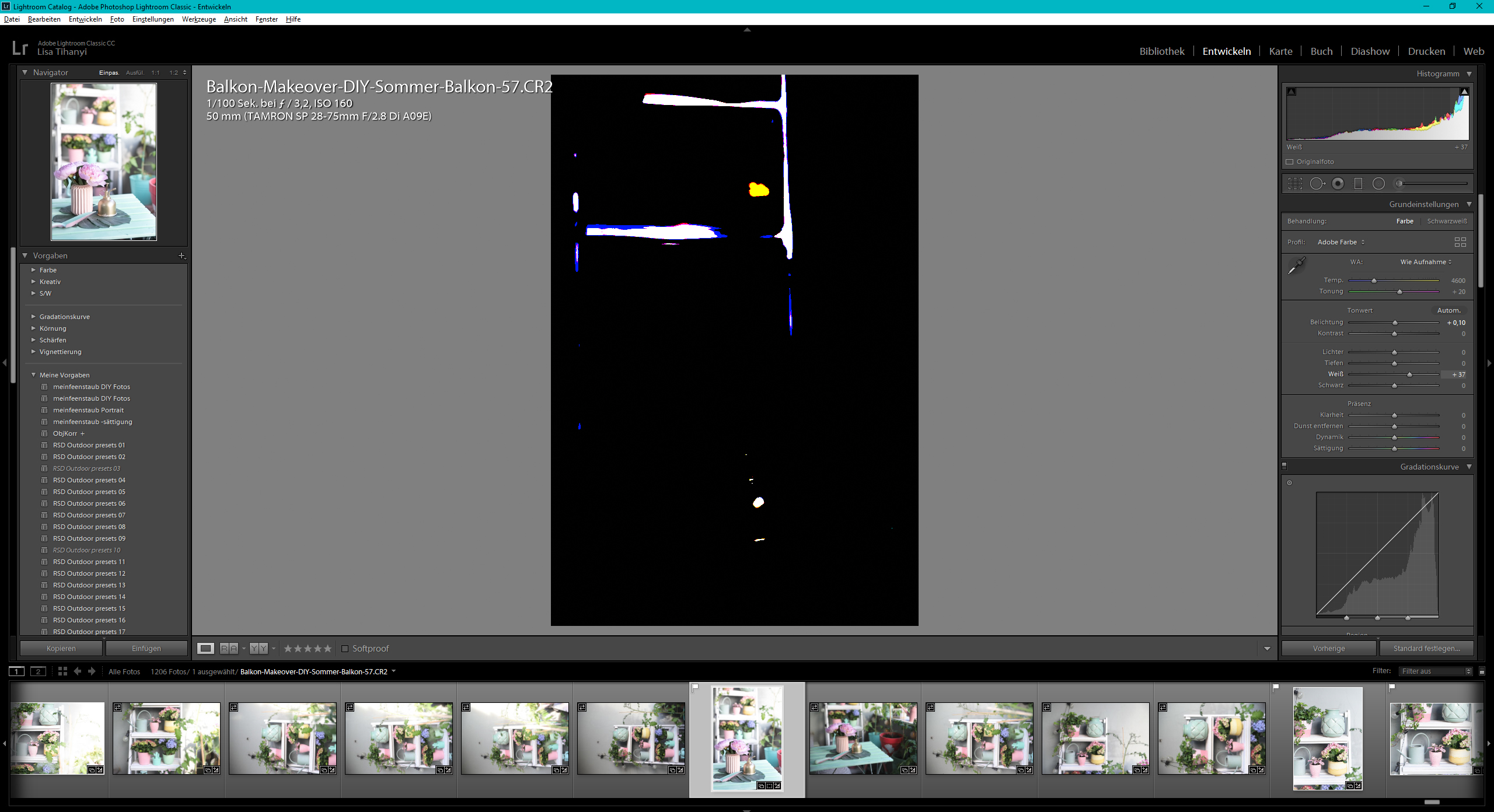Add new preset with plus icon
The image size is (1494, 812).
(181, 256)
